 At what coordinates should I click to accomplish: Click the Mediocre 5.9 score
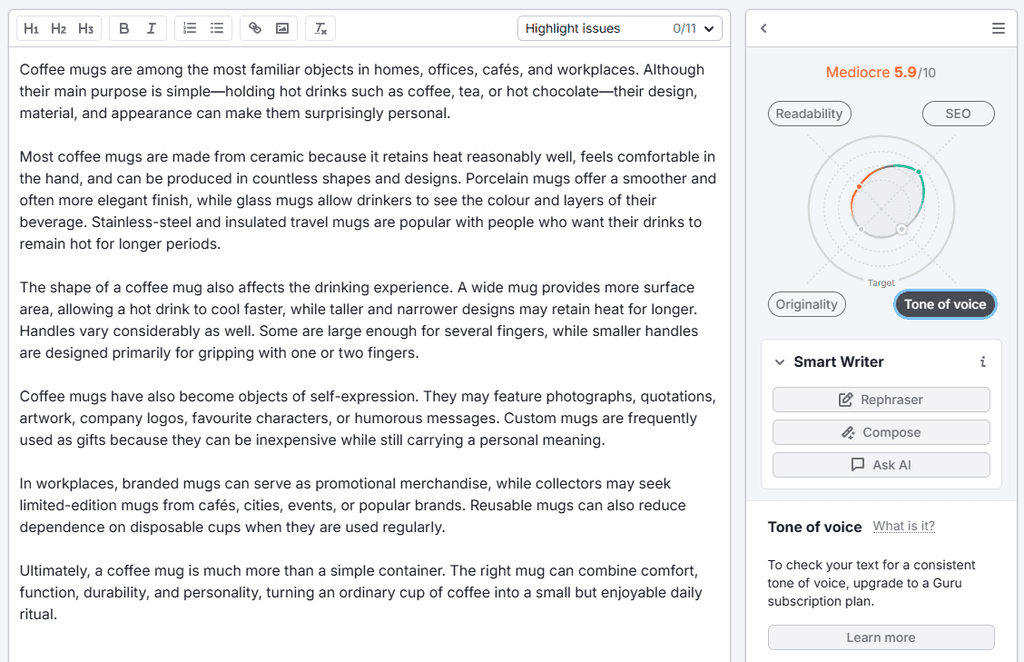[x=880, y=72]
